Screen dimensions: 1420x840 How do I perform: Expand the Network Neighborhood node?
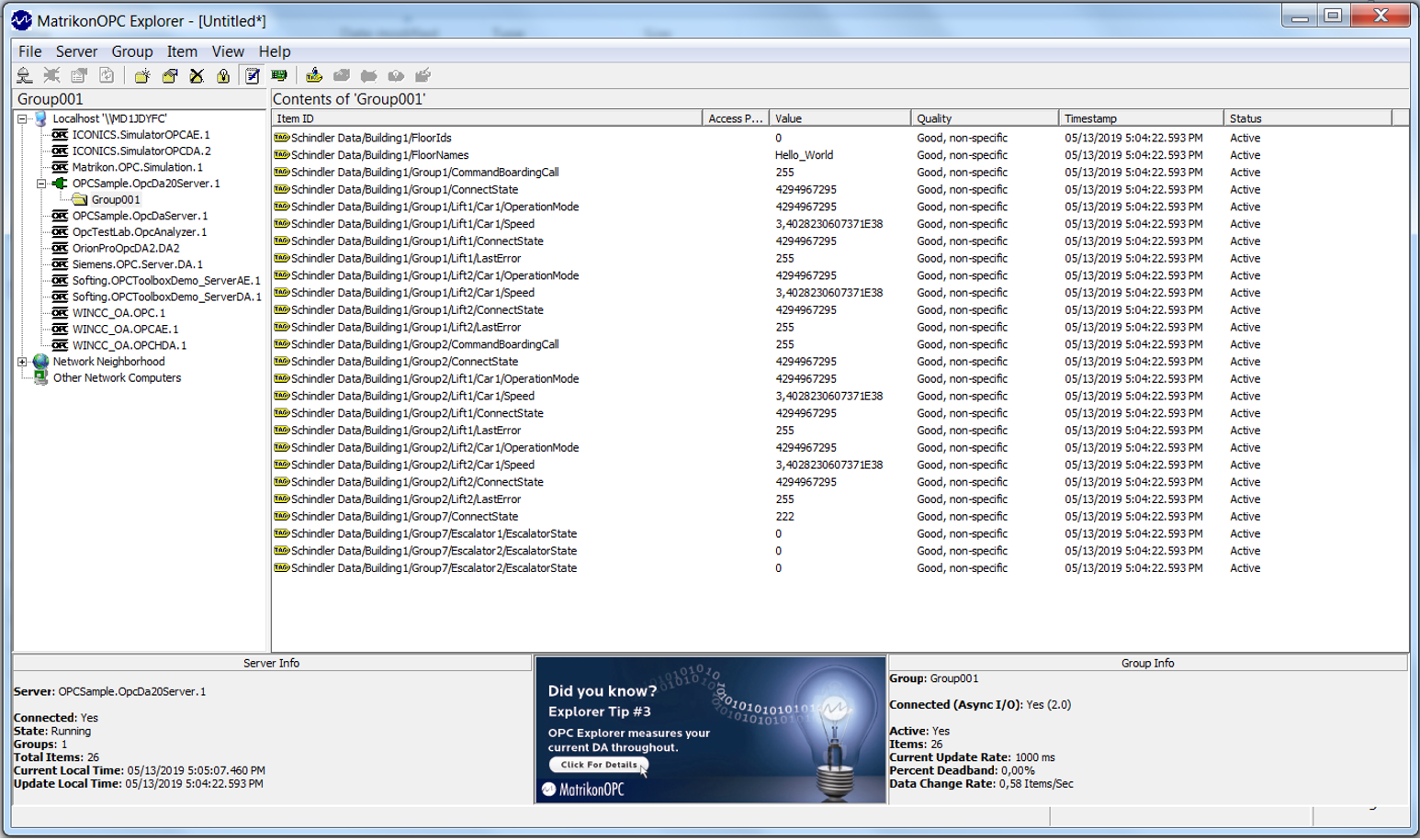point(22,362)
